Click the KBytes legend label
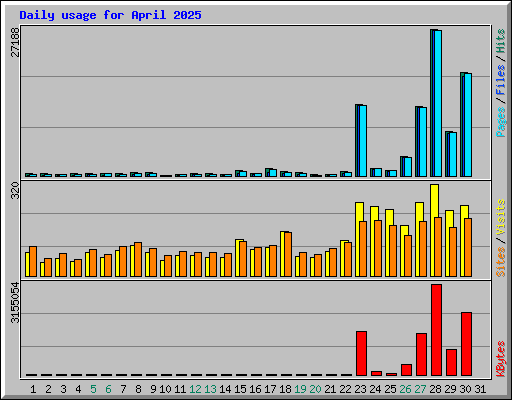 click(501, 359)
